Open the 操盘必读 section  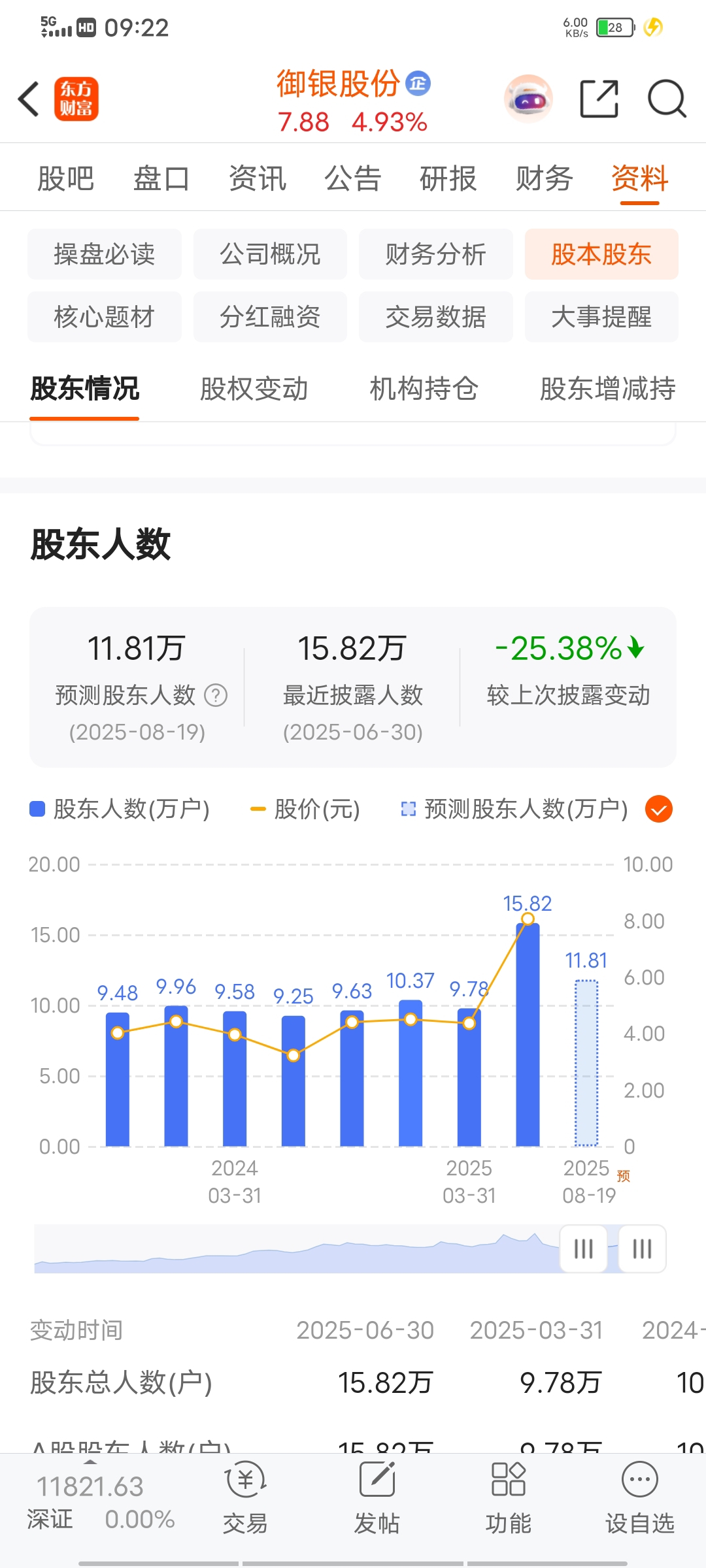(105, 254)
